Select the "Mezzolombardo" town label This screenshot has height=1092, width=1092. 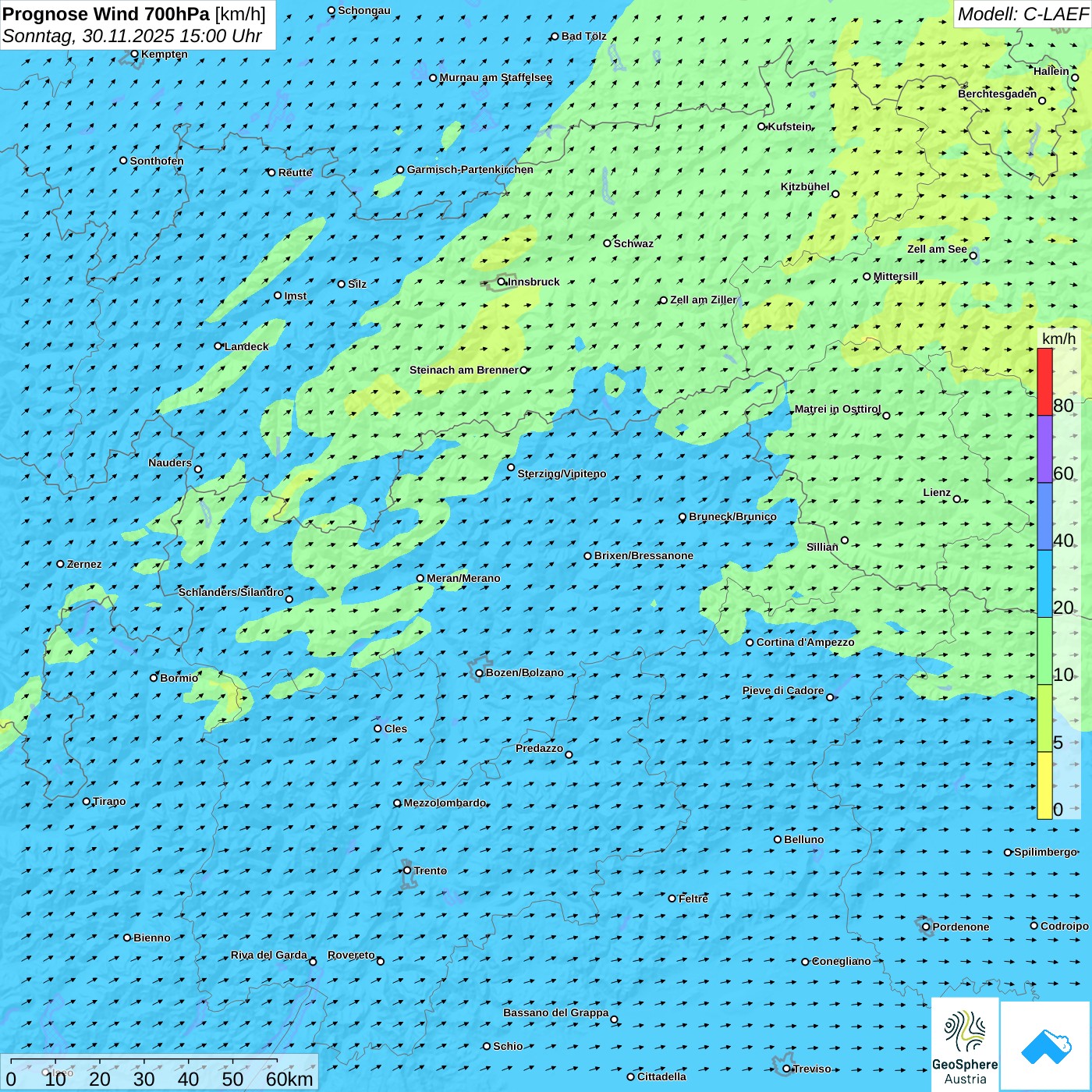[445, 803]
